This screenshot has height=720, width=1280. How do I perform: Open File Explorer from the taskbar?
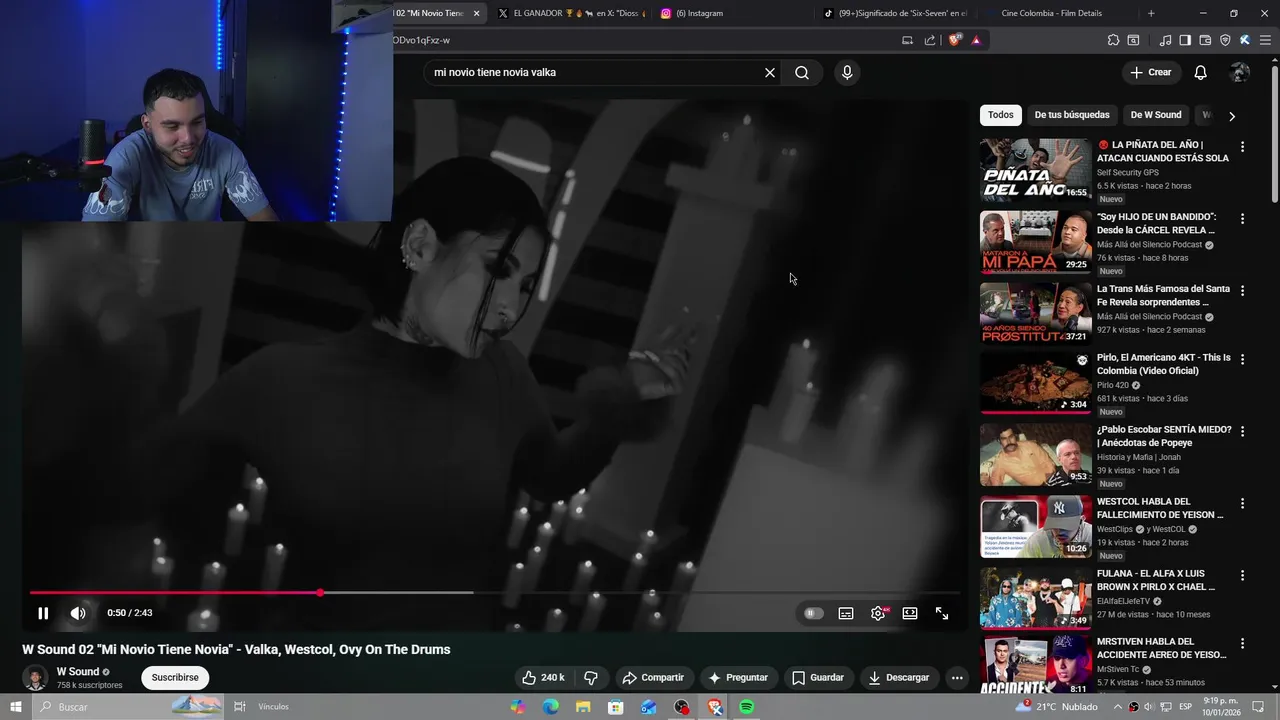(x=583, y=707)
